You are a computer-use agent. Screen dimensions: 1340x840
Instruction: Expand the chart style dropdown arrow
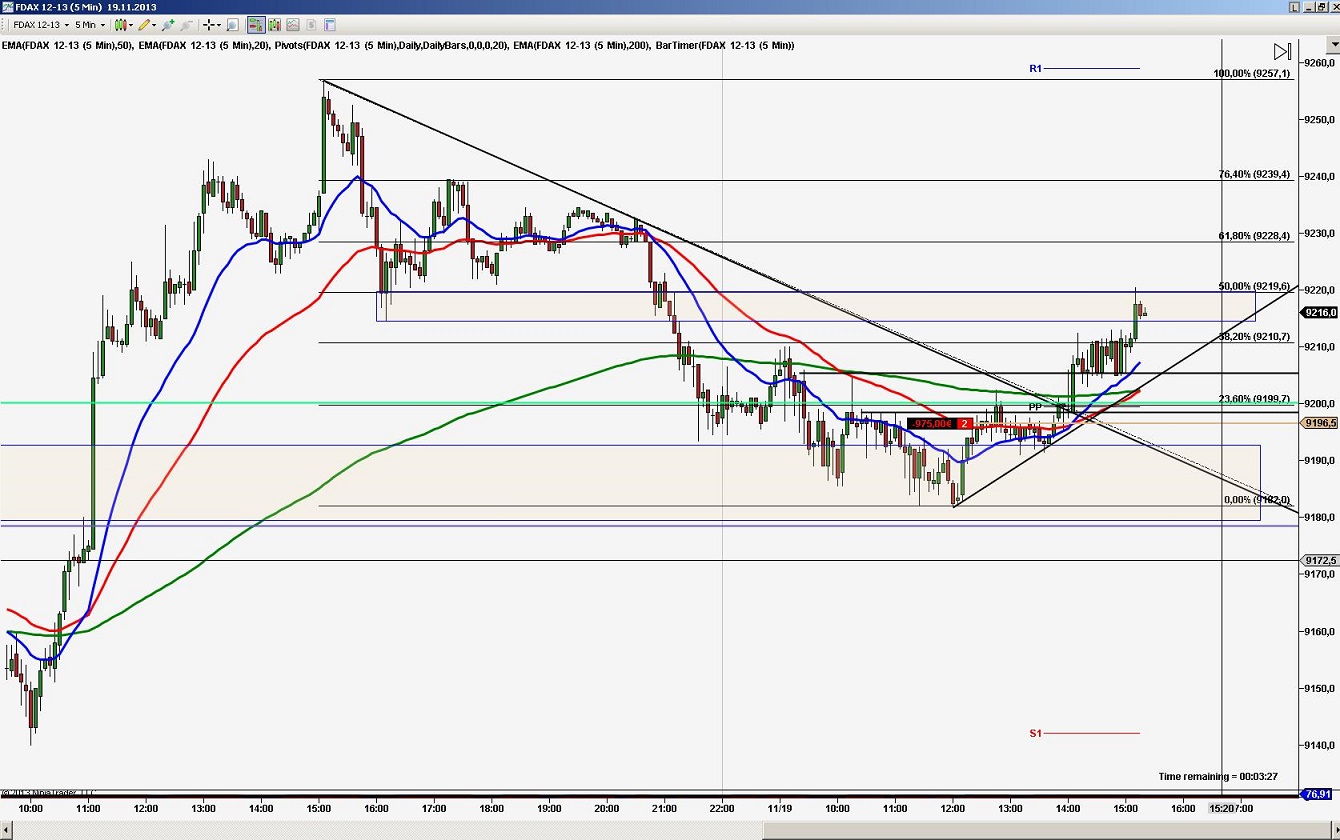(131, 25)
